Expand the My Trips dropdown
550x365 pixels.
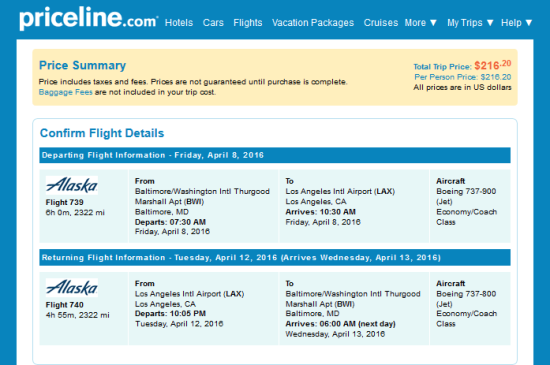470,23
